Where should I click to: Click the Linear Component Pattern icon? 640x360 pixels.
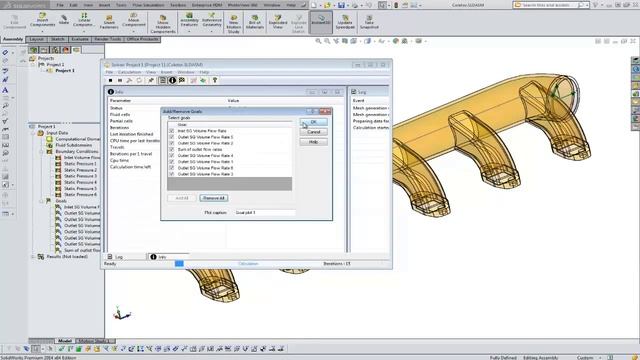pyautogui.click(x=84, y=20)
